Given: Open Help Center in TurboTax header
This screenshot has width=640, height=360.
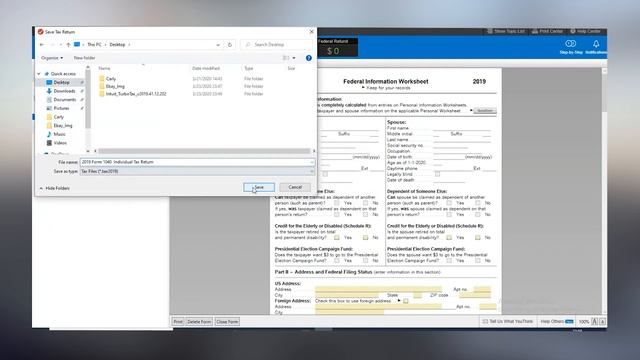Looking at the screenshot, I should (585, 31).
